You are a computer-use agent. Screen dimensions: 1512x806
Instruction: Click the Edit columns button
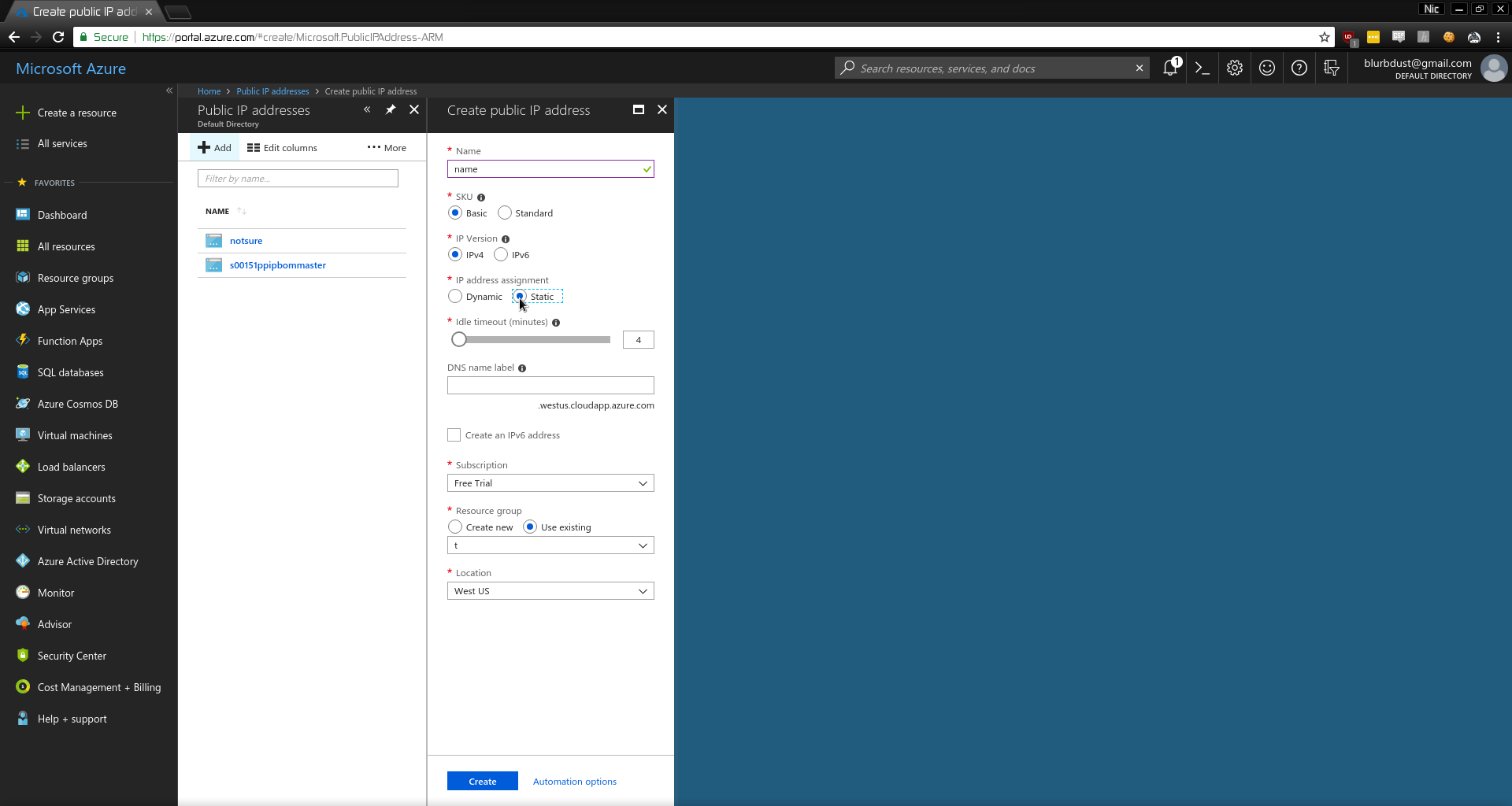[282, 148]
